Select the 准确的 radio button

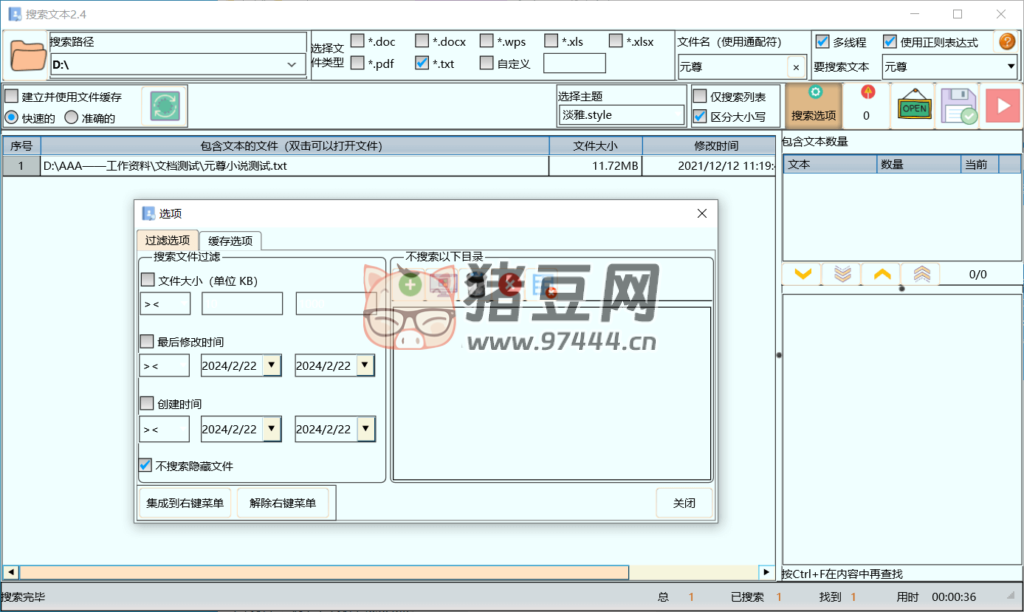(71, 117)
